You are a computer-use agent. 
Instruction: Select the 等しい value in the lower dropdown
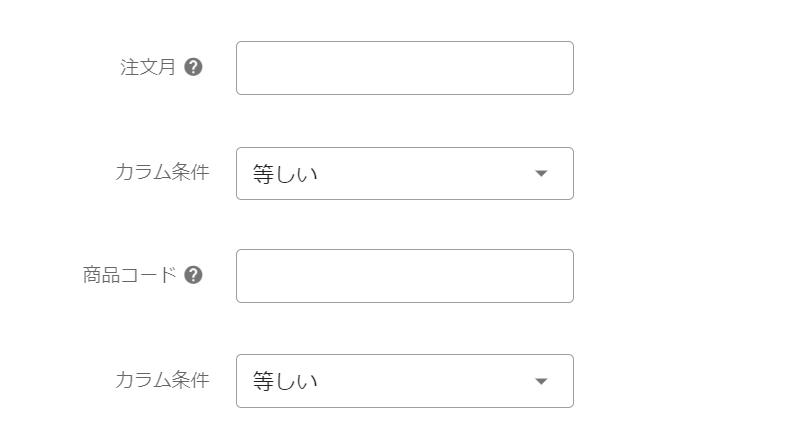(x=285, y=382)
